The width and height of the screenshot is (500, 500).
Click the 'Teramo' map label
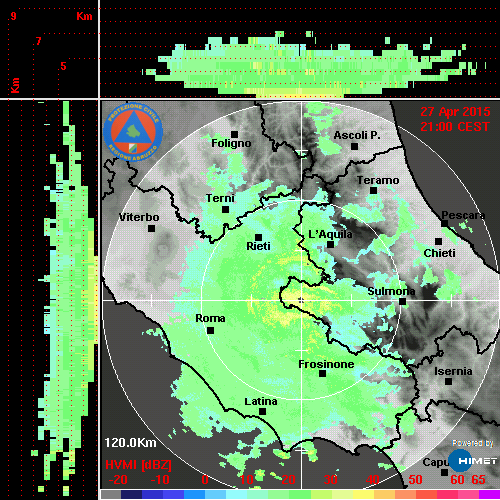click(x=378, y=180)
